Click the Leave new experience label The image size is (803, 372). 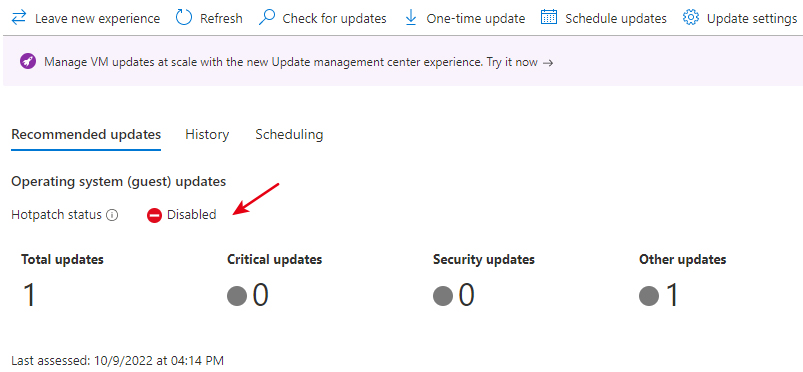(x=97, y=19)
